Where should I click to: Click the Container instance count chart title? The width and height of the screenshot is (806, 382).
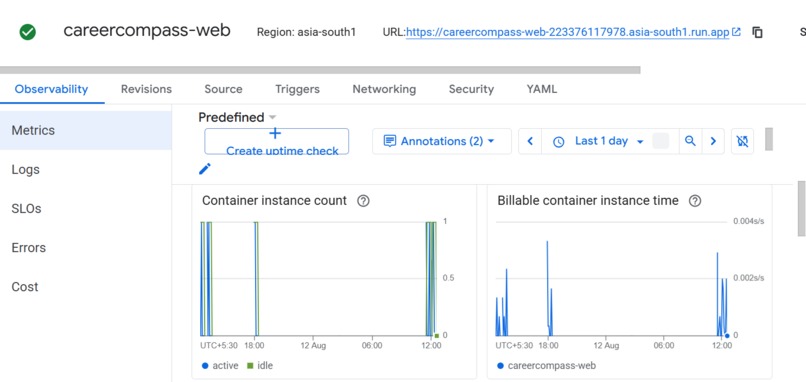pos(274,201)
